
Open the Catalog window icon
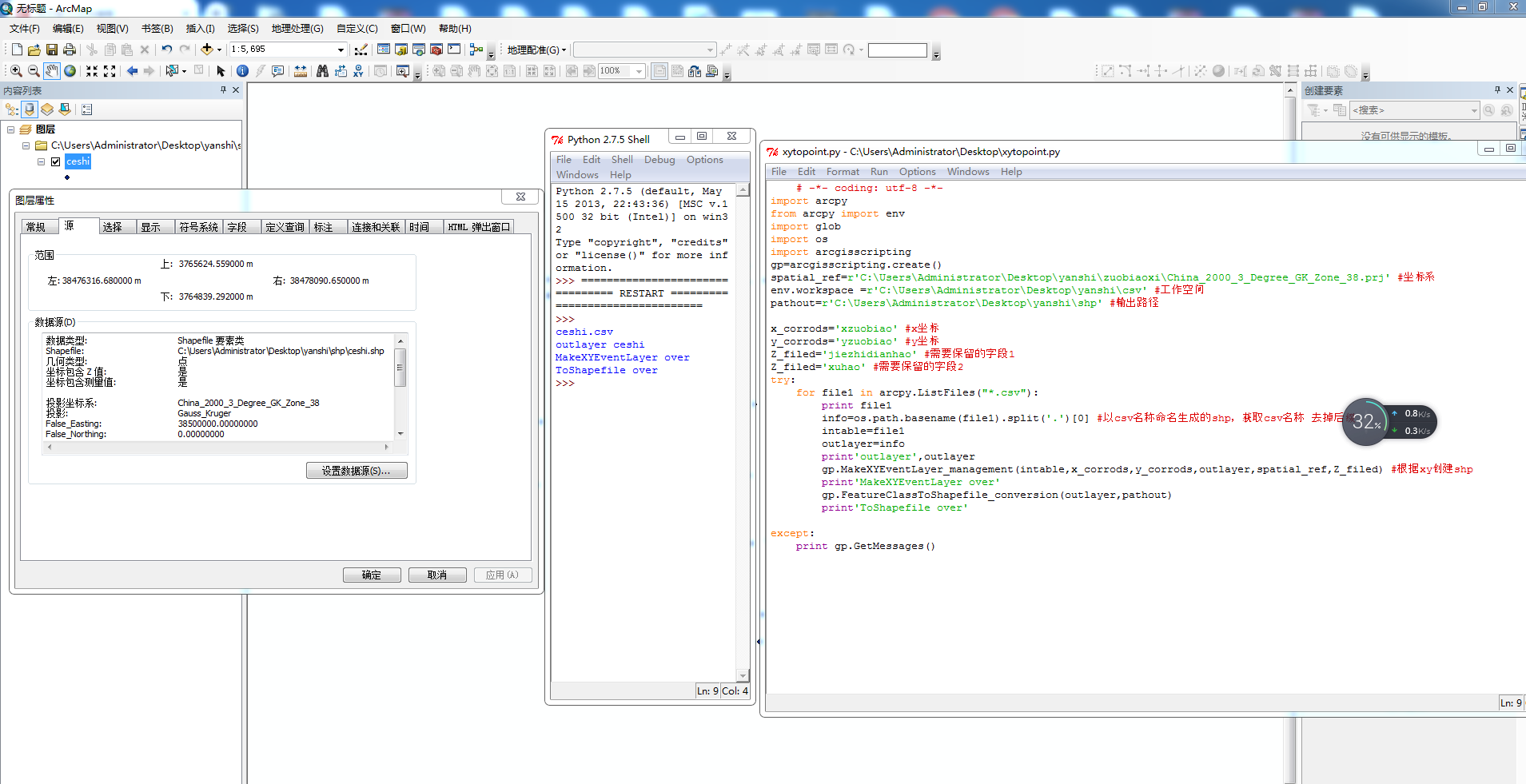401,50
